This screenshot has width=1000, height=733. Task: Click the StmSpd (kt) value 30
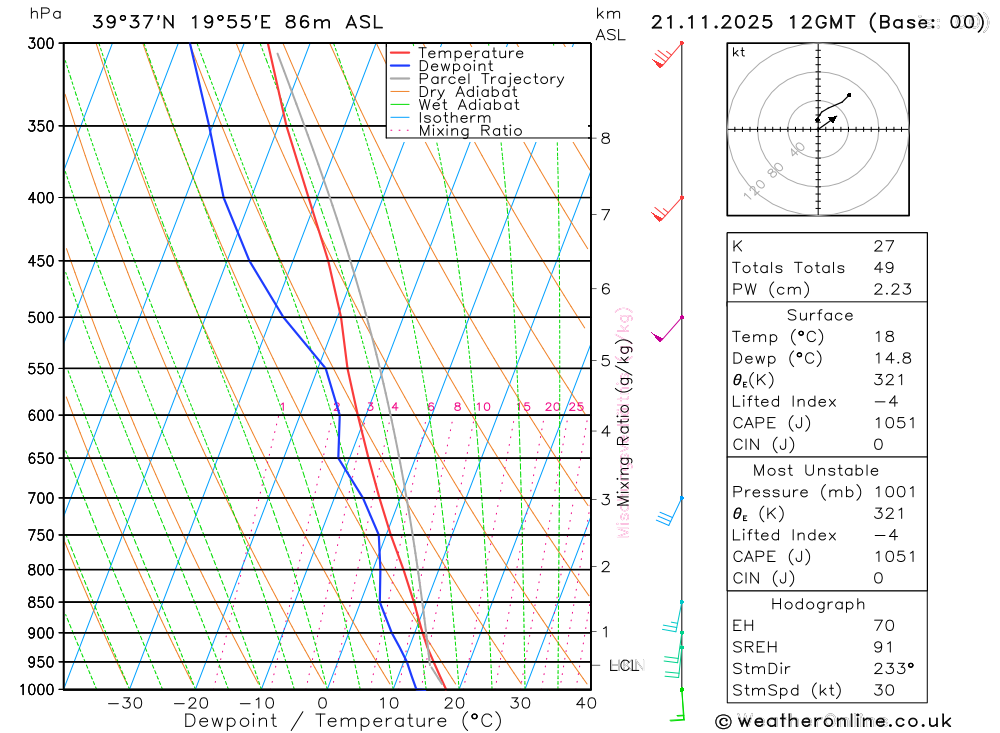884,690
